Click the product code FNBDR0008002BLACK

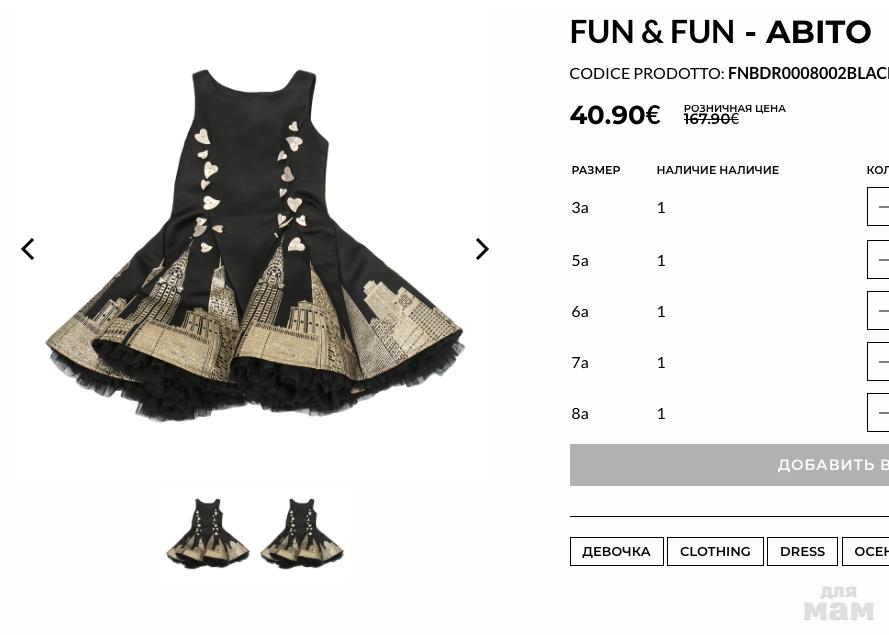pyautogui.click(x=808, y=74)
